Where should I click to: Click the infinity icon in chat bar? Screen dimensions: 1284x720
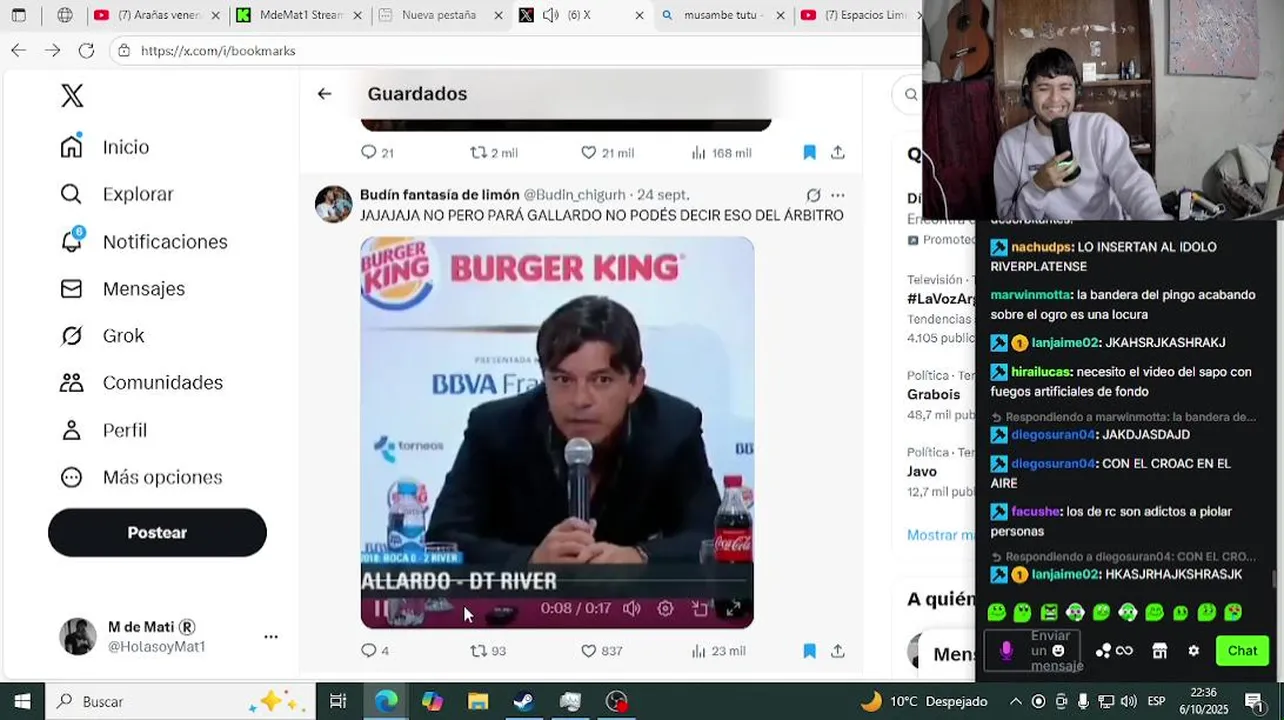point(1124,650)
